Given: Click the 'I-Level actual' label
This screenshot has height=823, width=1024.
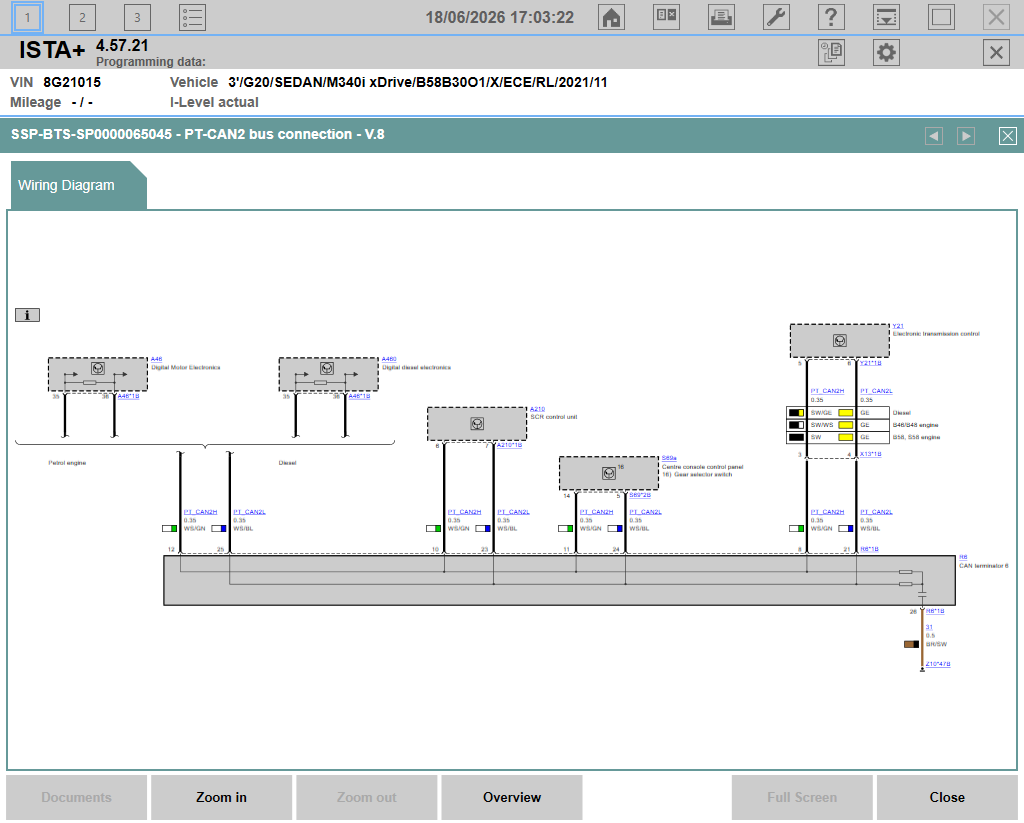Looking at the screenshot, I should click(214, 103).
